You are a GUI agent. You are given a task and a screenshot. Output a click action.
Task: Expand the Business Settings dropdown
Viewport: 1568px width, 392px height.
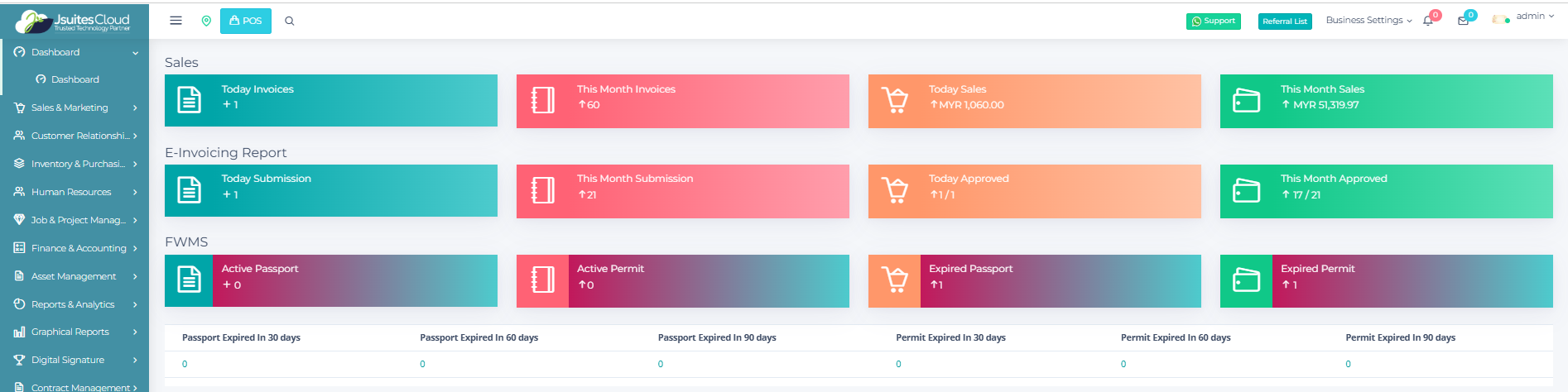click(1368, 20)
